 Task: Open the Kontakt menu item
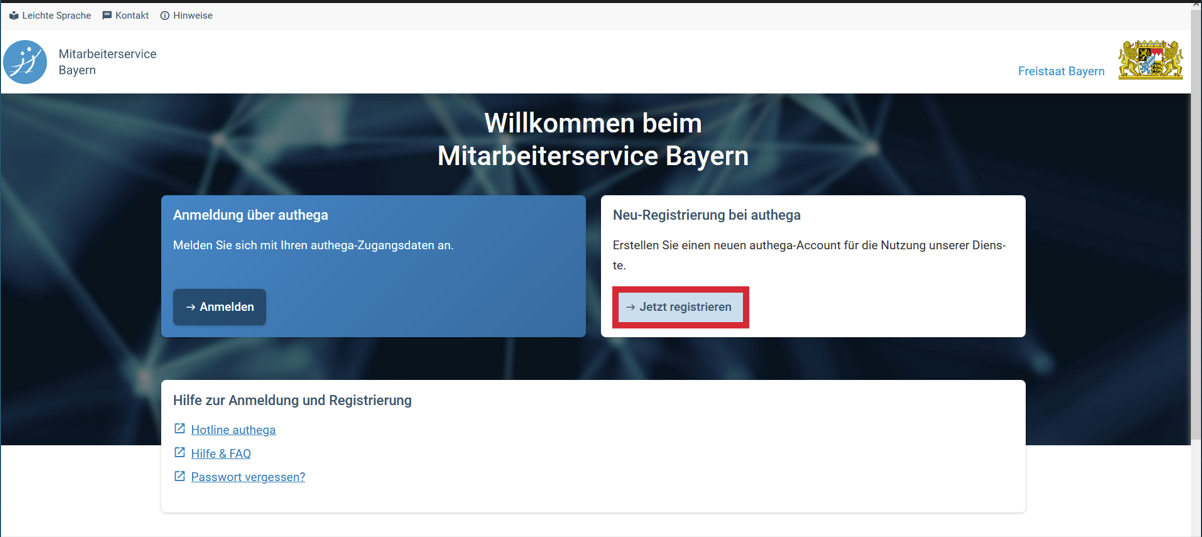[132, 16]
